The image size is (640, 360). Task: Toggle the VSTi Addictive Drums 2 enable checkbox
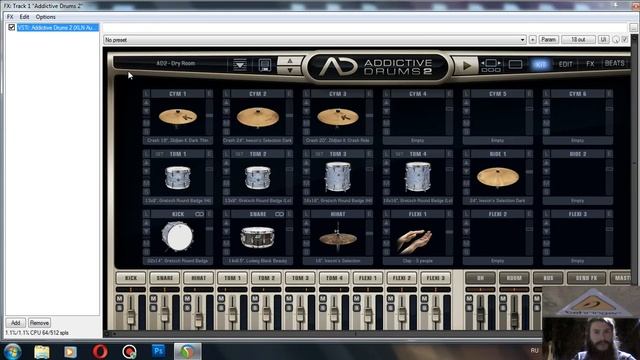11,27
